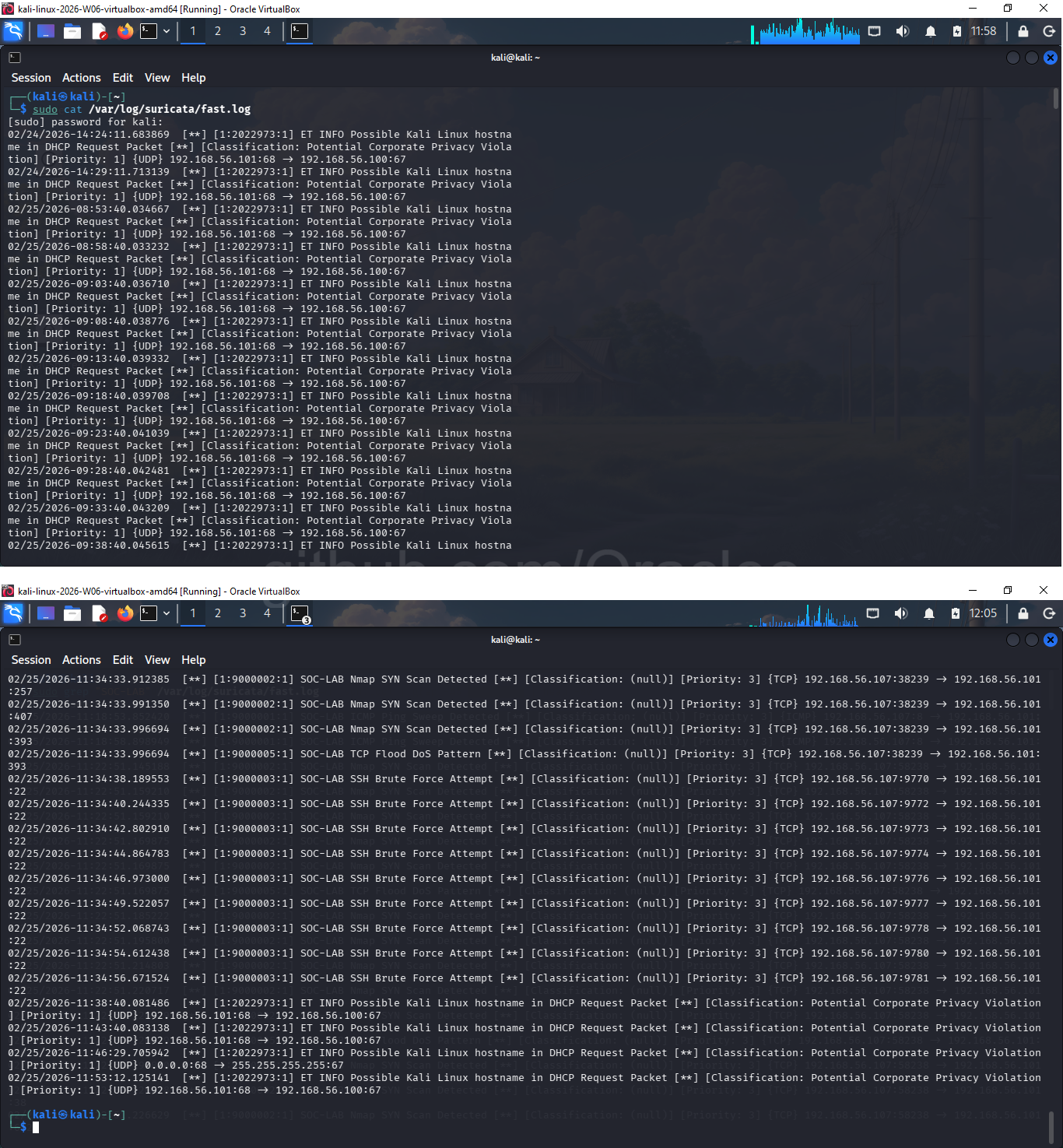Toggle the volume icon in the tray
This screenshot has width=1063, height=1148.
pyautogui.click(x=902, y=31)
